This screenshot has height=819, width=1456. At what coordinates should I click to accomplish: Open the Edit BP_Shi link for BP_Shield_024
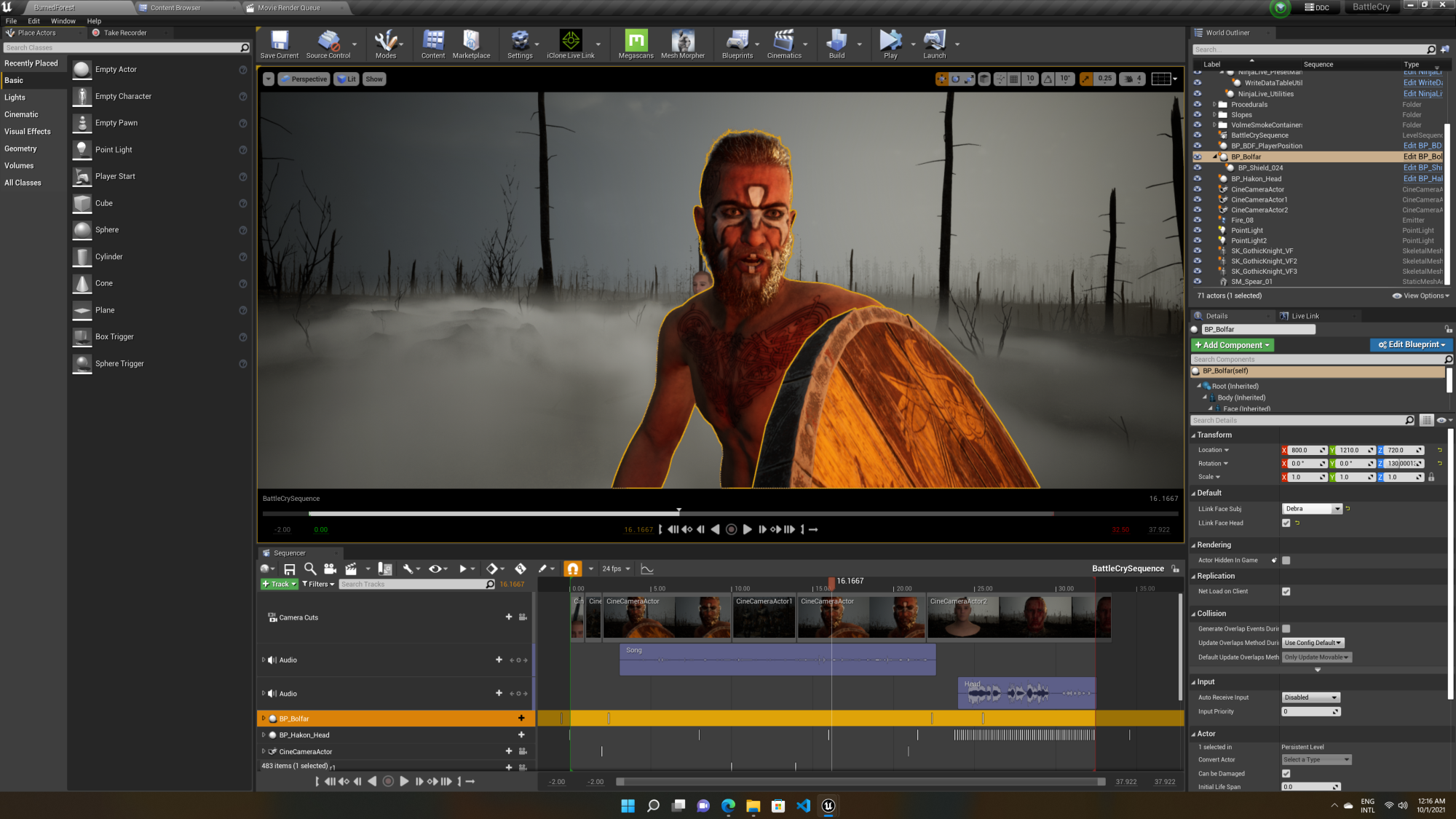(x=1423, y=167)
